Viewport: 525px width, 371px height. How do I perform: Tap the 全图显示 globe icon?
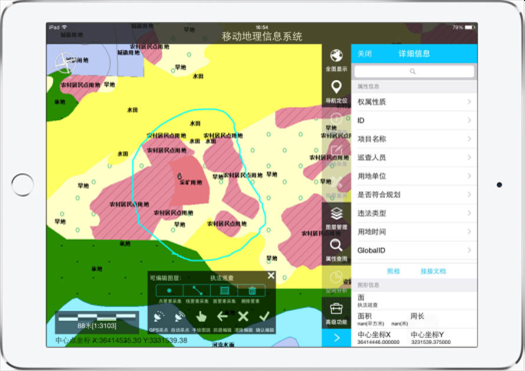336,56
